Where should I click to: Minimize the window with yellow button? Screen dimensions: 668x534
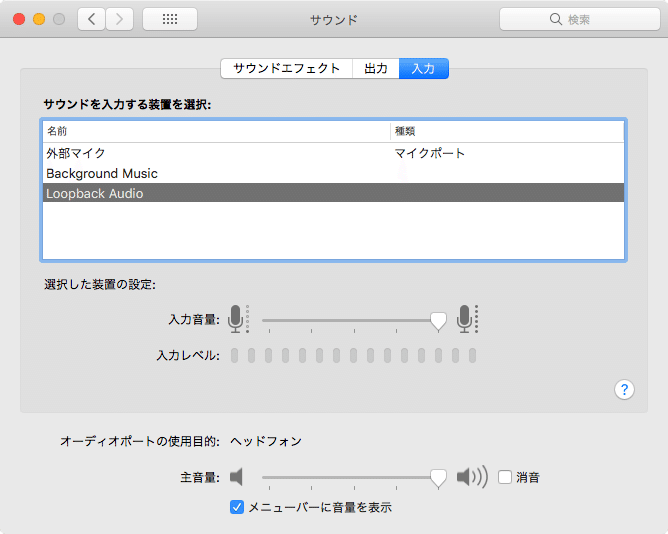[x=39, y=19]
